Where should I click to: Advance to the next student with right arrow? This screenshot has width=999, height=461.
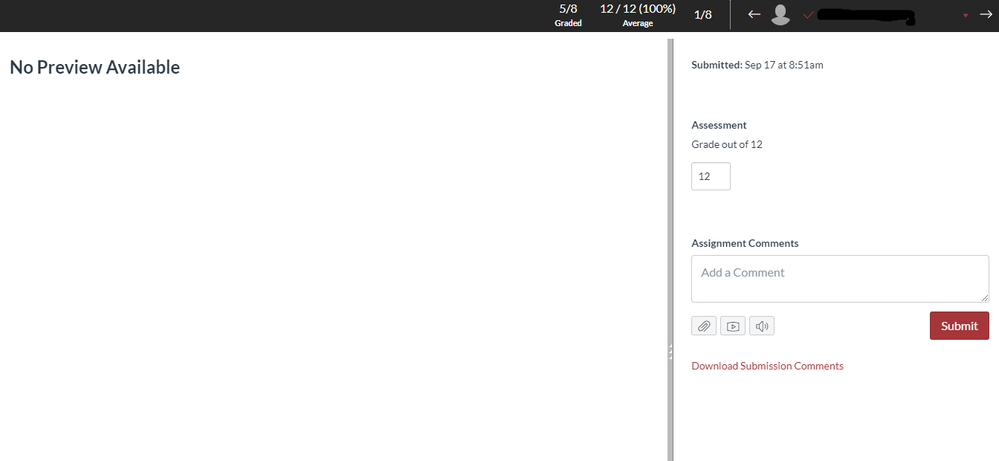985,15
